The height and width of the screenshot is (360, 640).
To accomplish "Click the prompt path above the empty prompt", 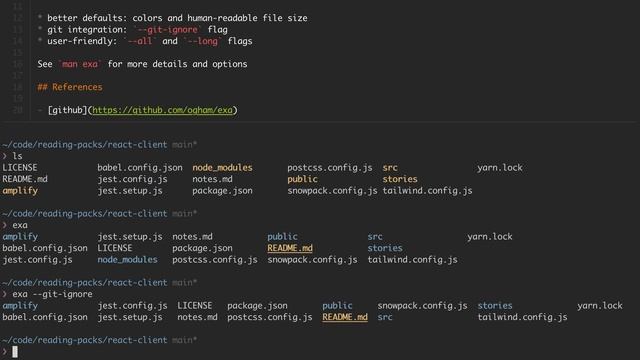I will point(85,340).
